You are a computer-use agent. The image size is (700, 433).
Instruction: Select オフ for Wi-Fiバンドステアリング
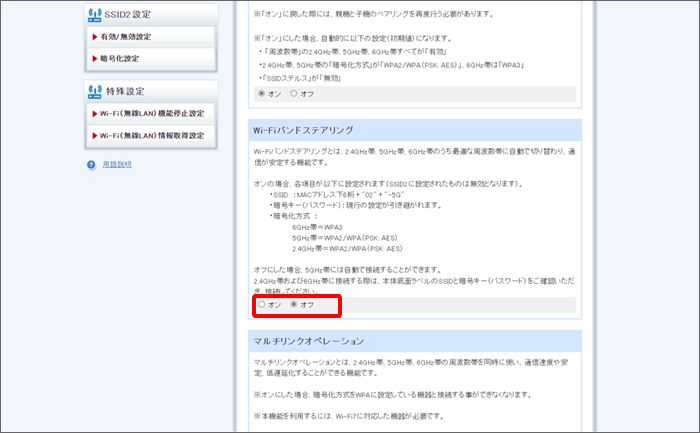tap(294, 304)
